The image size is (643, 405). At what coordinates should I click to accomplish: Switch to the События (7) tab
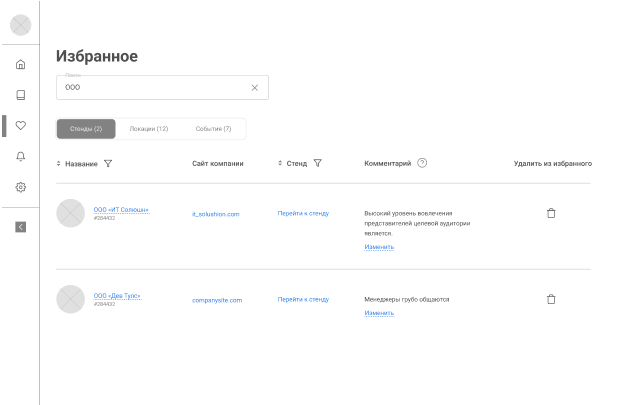click(x=213, y=129)
